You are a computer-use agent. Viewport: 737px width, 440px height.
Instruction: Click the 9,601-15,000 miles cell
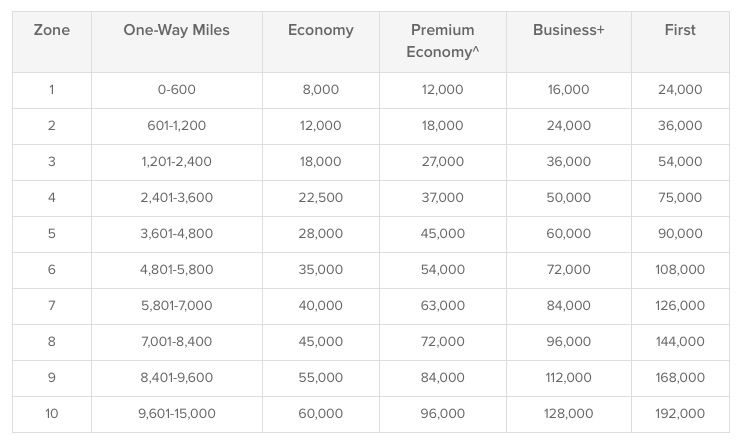(177, 414)
